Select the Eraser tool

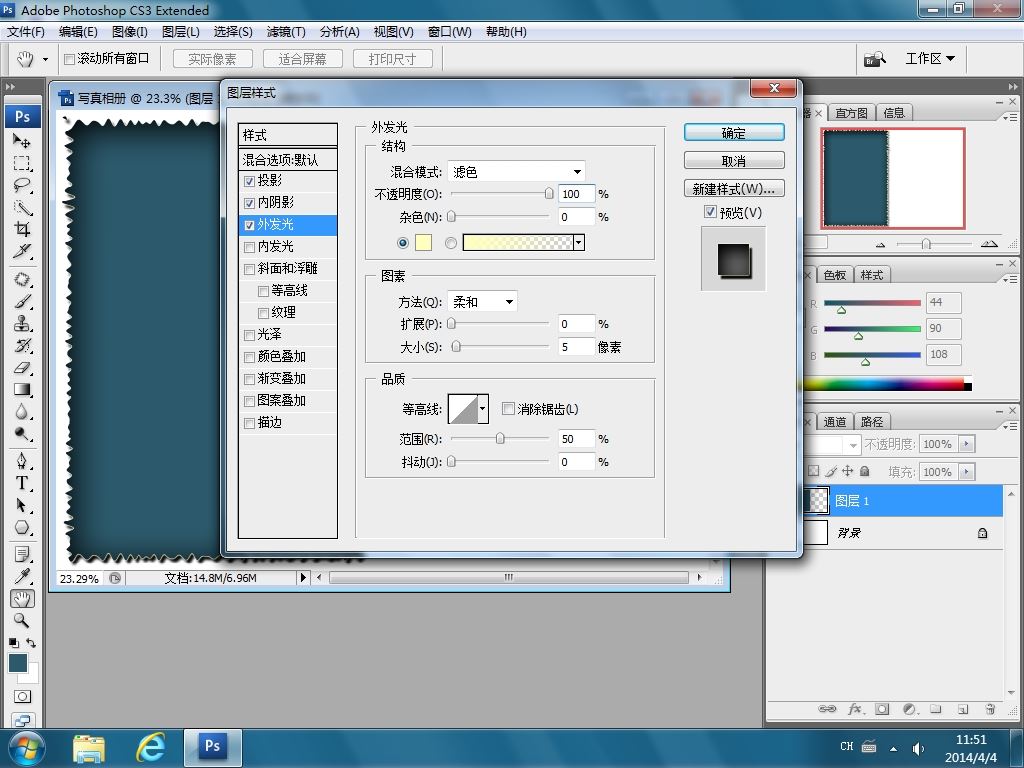pyautogui.click(x=22, y=368)
